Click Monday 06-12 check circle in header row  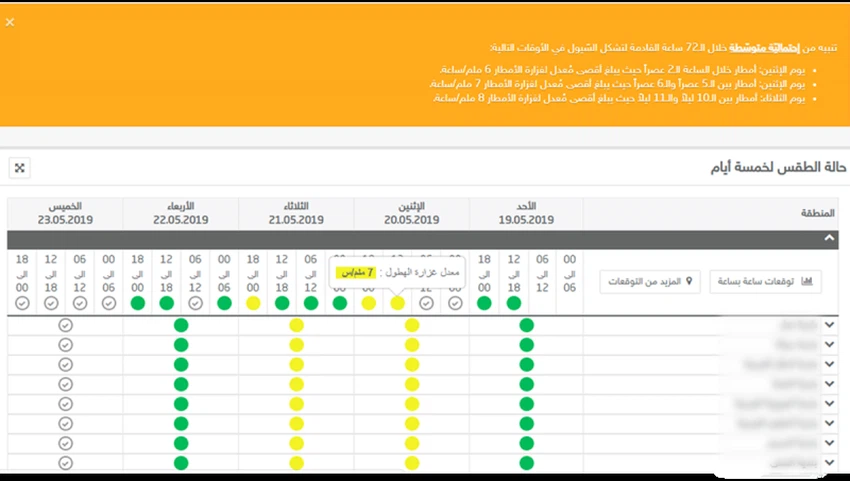coord(427,303)
